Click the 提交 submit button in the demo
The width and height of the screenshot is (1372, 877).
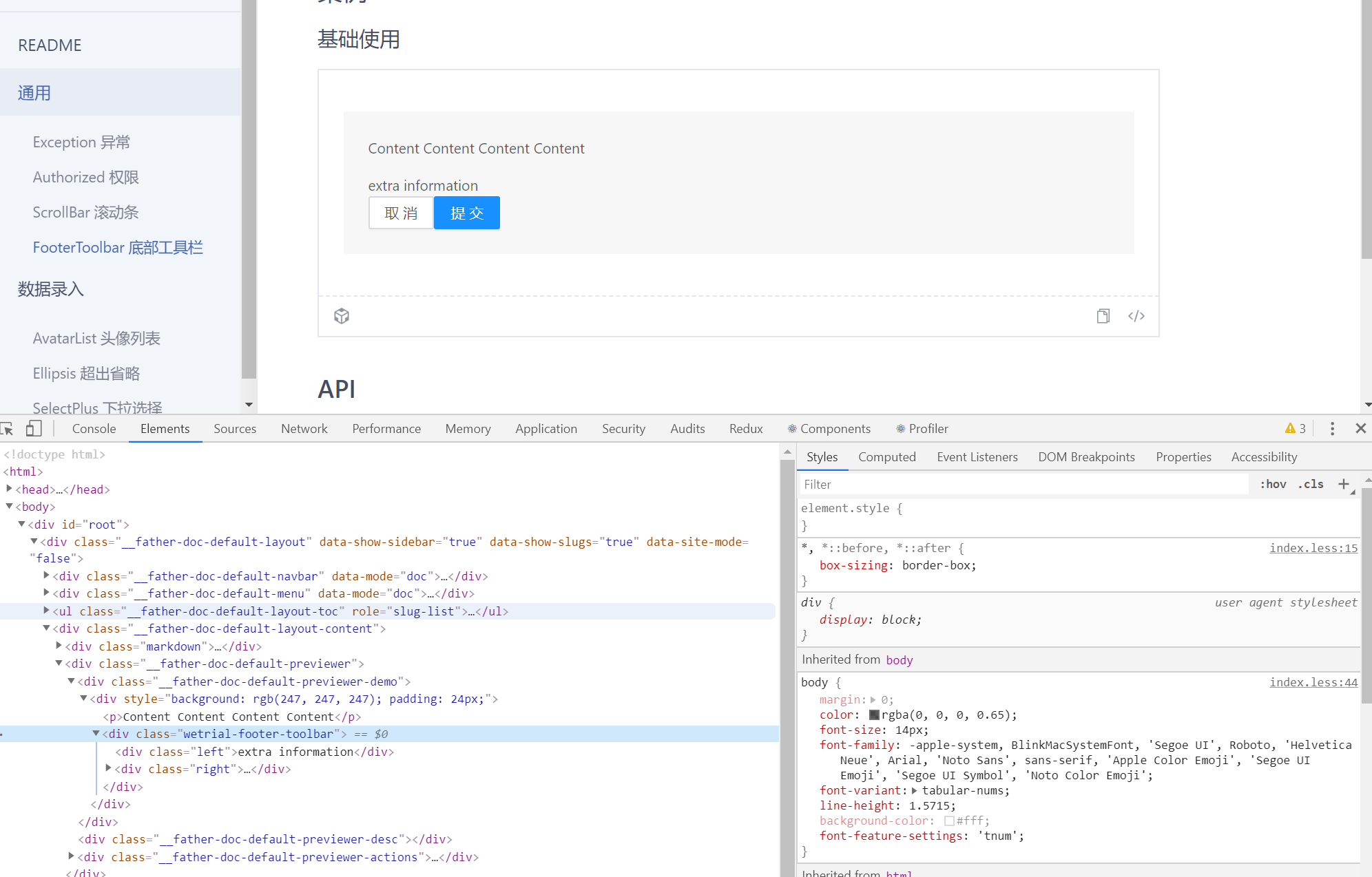pyautogui.click(x=466, y=213)
